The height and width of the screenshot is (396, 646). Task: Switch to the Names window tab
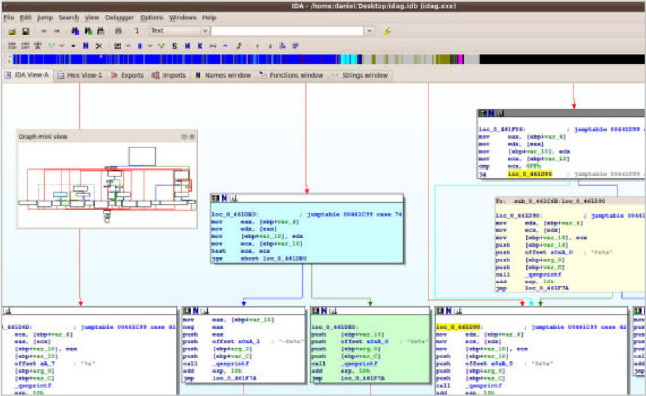click(223, 75)
